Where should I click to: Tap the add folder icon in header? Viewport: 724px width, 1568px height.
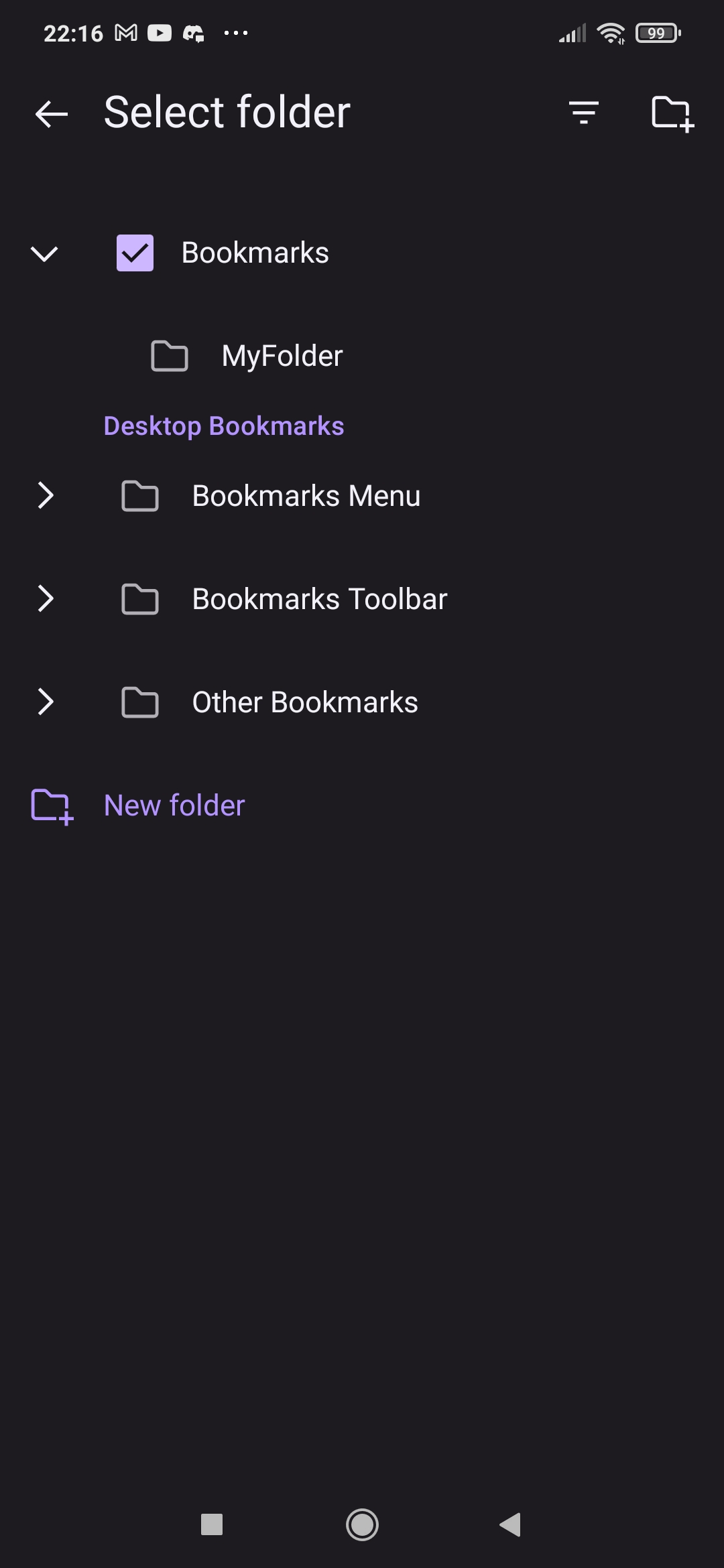(x=672, y=113)
